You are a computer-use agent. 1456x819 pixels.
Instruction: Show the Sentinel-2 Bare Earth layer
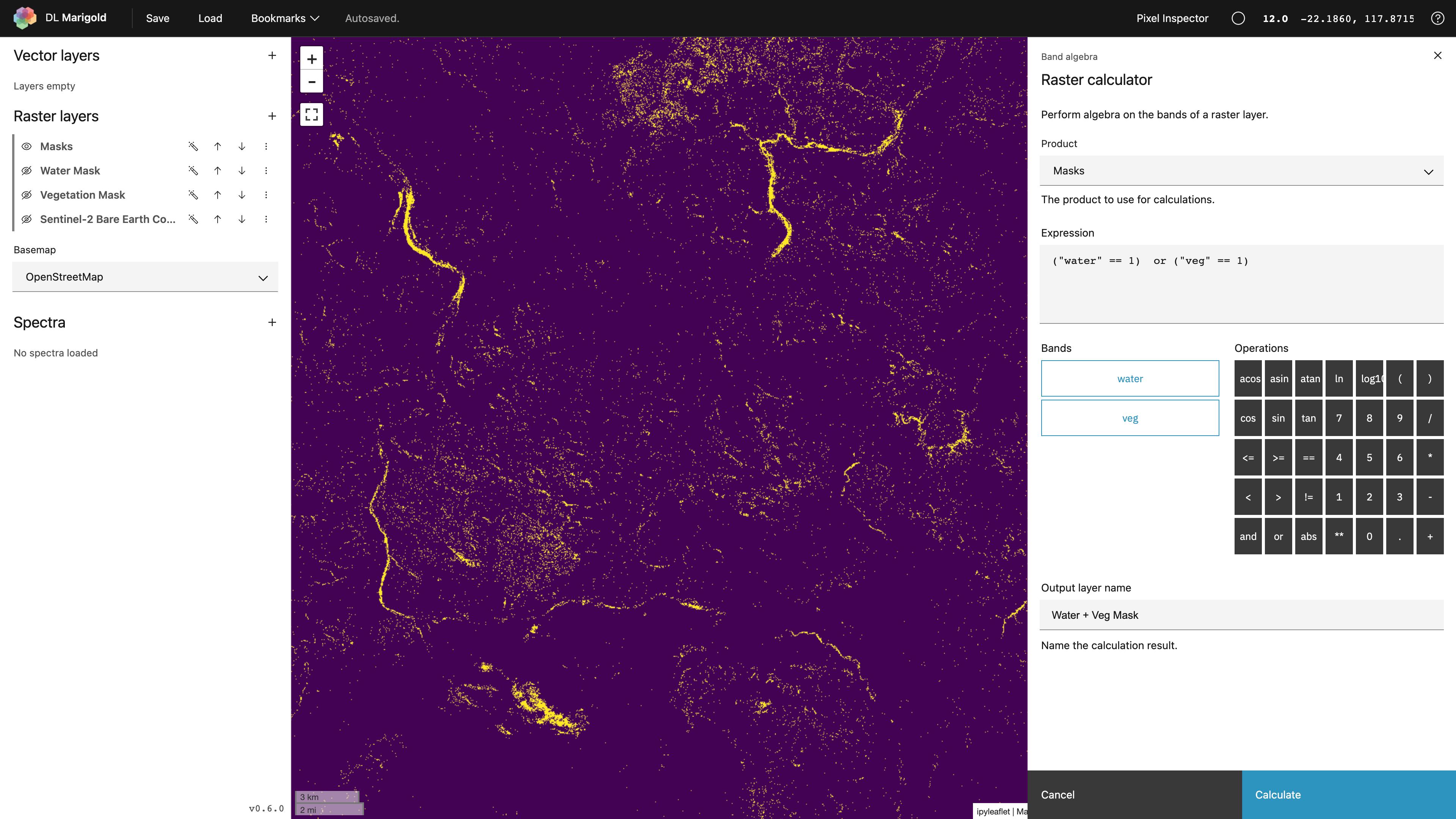(x=27, y=219)
